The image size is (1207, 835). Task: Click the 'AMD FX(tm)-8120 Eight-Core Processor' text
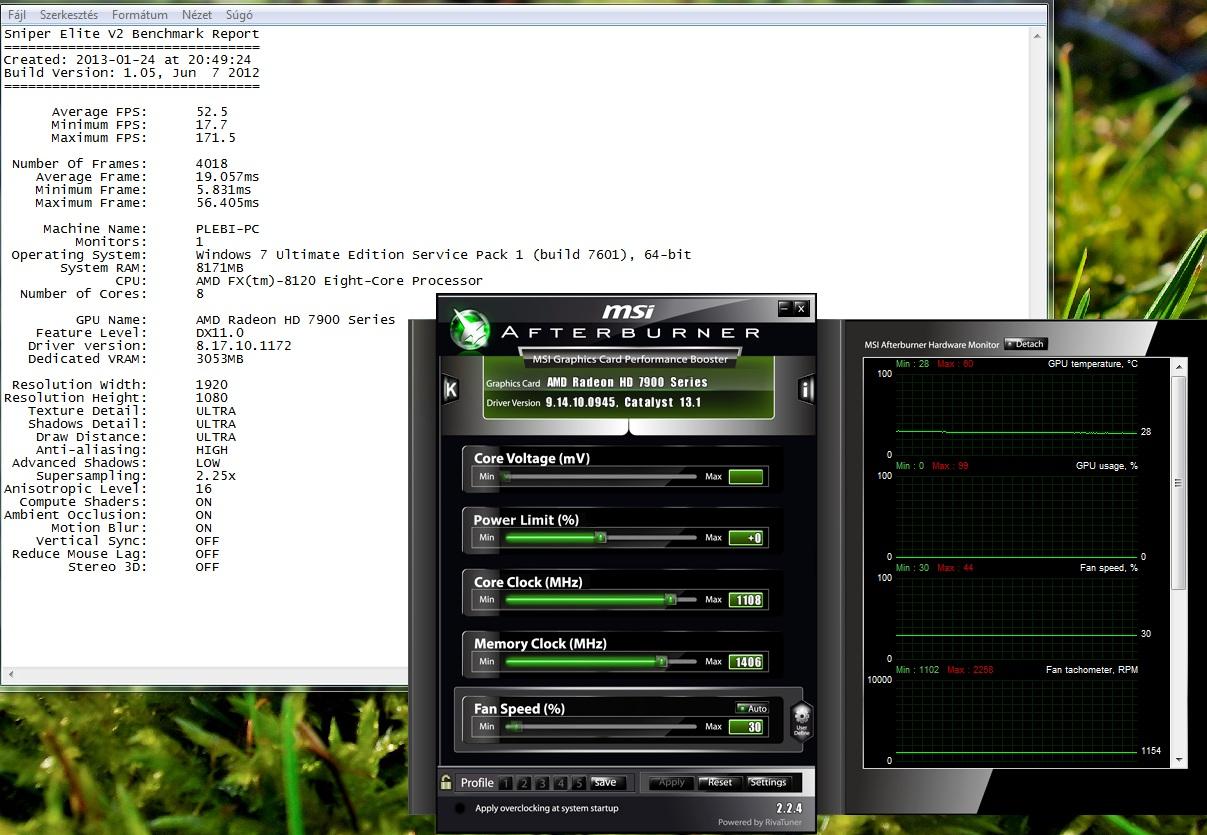(x=339, y=281)
